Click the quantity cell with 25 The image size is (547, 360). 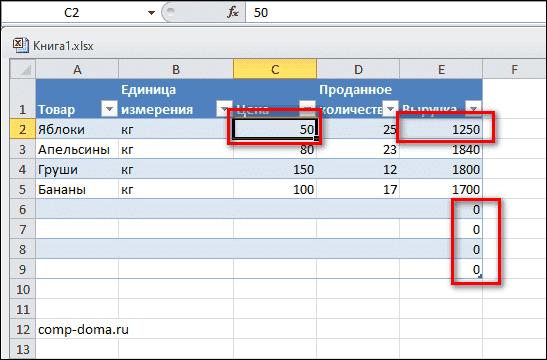358,129
